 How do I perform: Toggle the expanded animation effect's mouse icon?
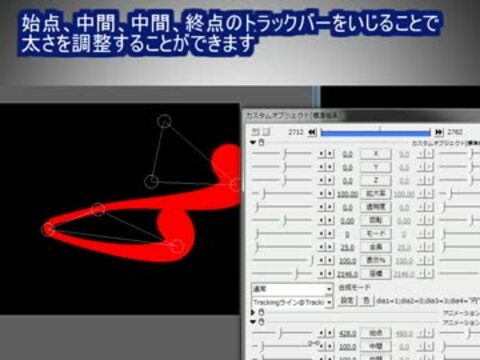262,322
